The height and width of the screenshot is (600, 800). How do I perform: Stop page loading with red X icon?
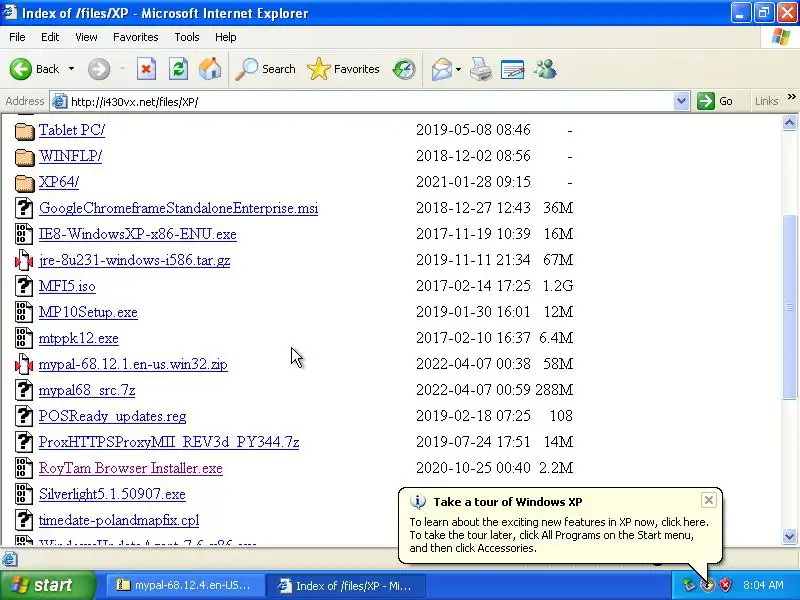coord(146,69)
